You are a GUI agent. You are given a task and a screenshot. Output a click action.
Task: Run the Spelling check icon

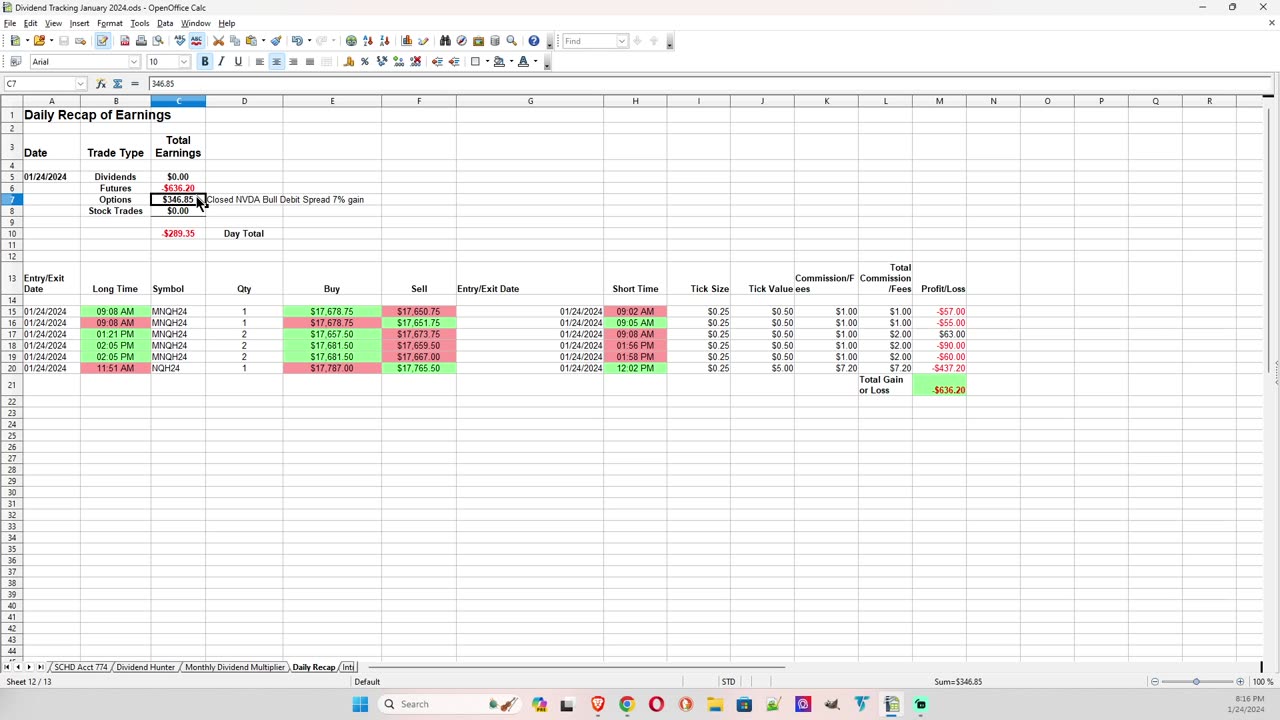pos(179,41)
